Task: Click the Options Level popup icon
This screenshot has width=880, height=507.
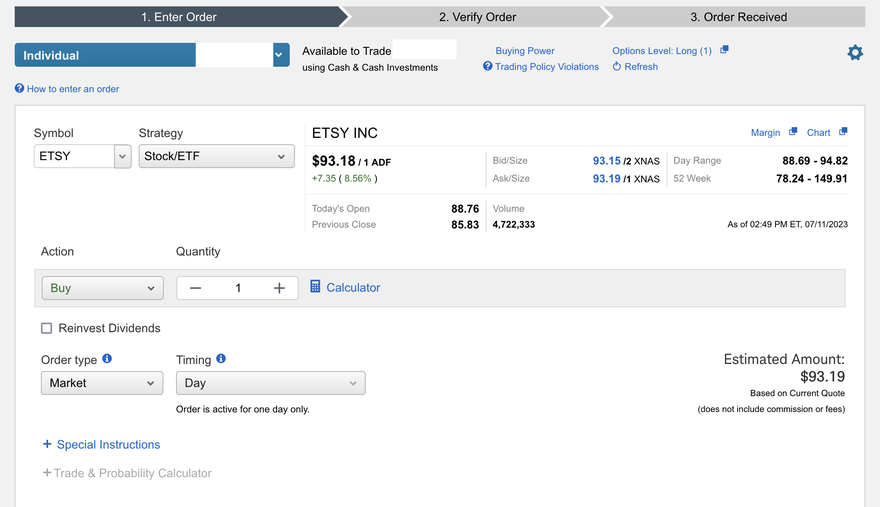Action: (x=724, y=50)
